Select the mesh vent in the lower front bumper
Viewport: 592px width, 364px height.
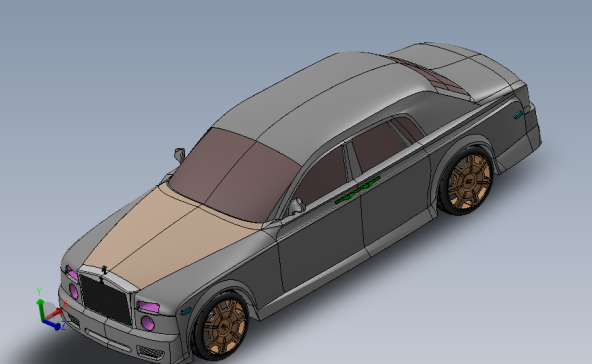(150, 353)
